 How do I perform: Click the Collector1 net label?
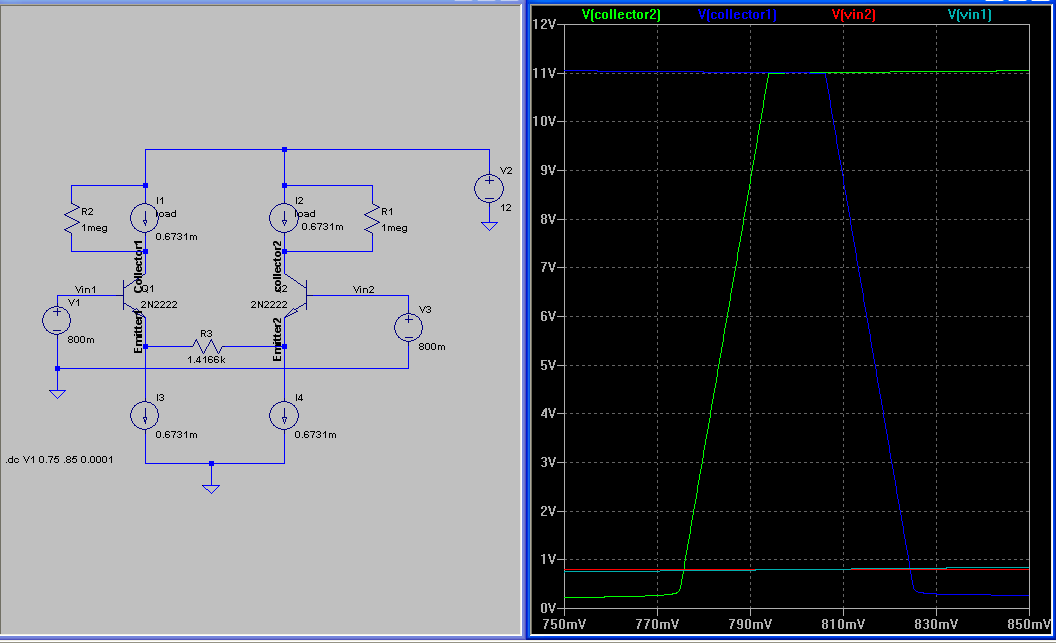pos(139,266)
